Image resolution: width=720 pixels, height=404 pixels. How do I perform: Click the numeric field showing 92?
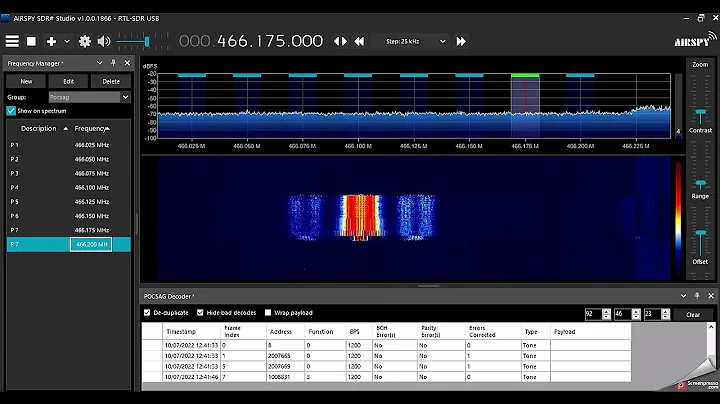pos(593,314)
